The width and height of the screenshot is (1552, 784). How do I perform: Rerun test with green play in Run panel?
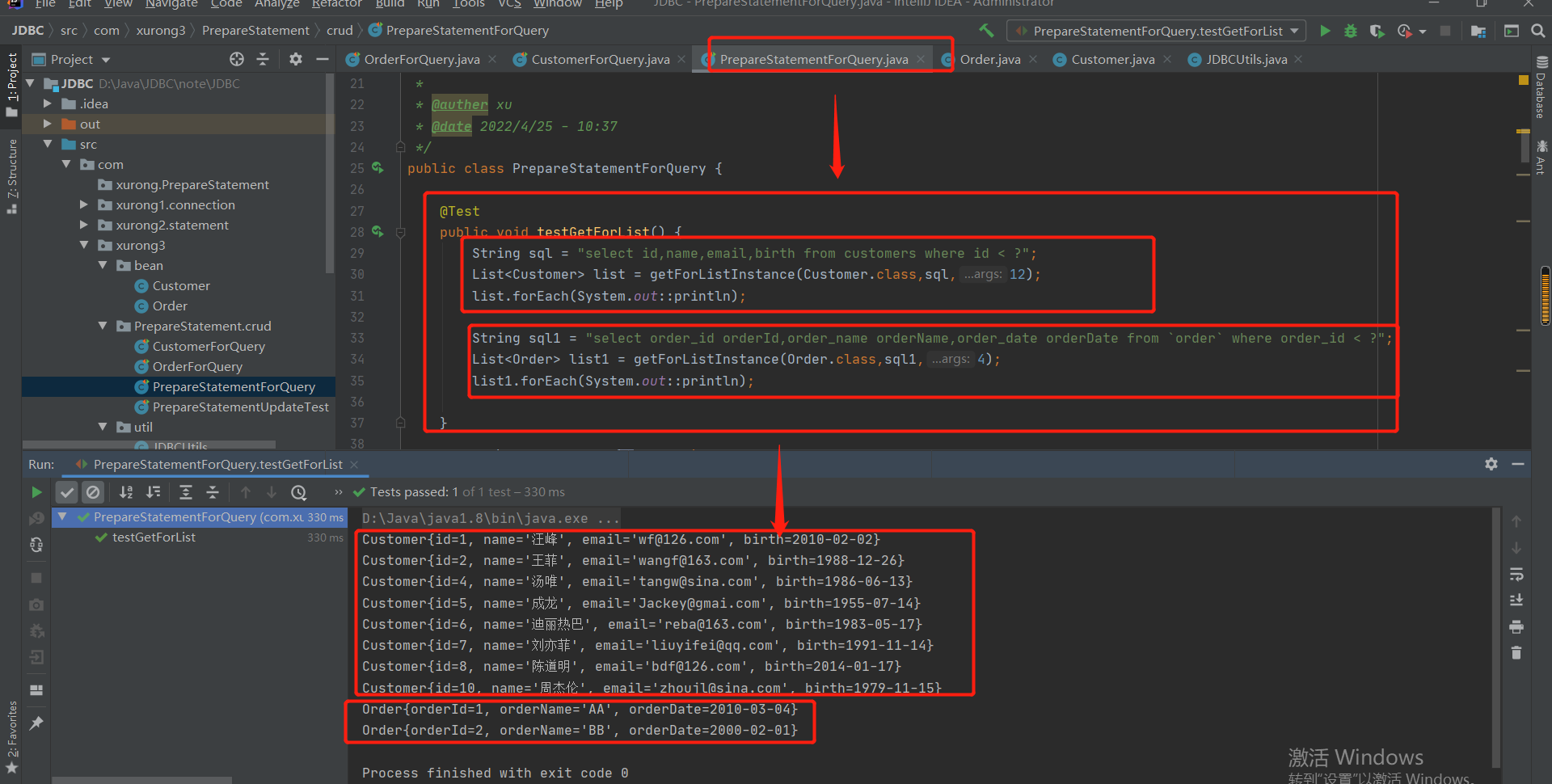click(36, 491)
